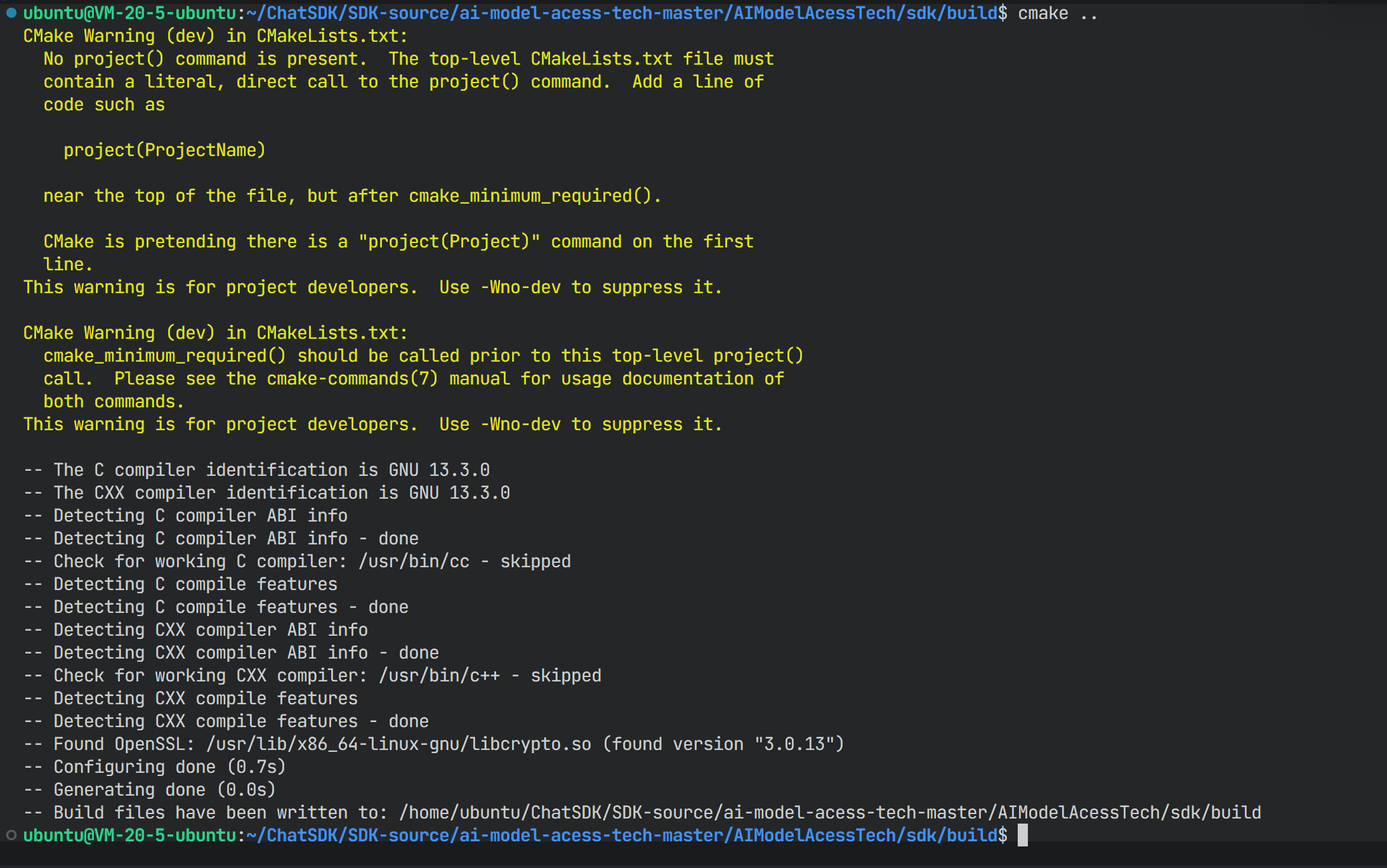Open the /usr/bin/c++ compiler path link
The image size is (1387, 868).
click(439, 676)
